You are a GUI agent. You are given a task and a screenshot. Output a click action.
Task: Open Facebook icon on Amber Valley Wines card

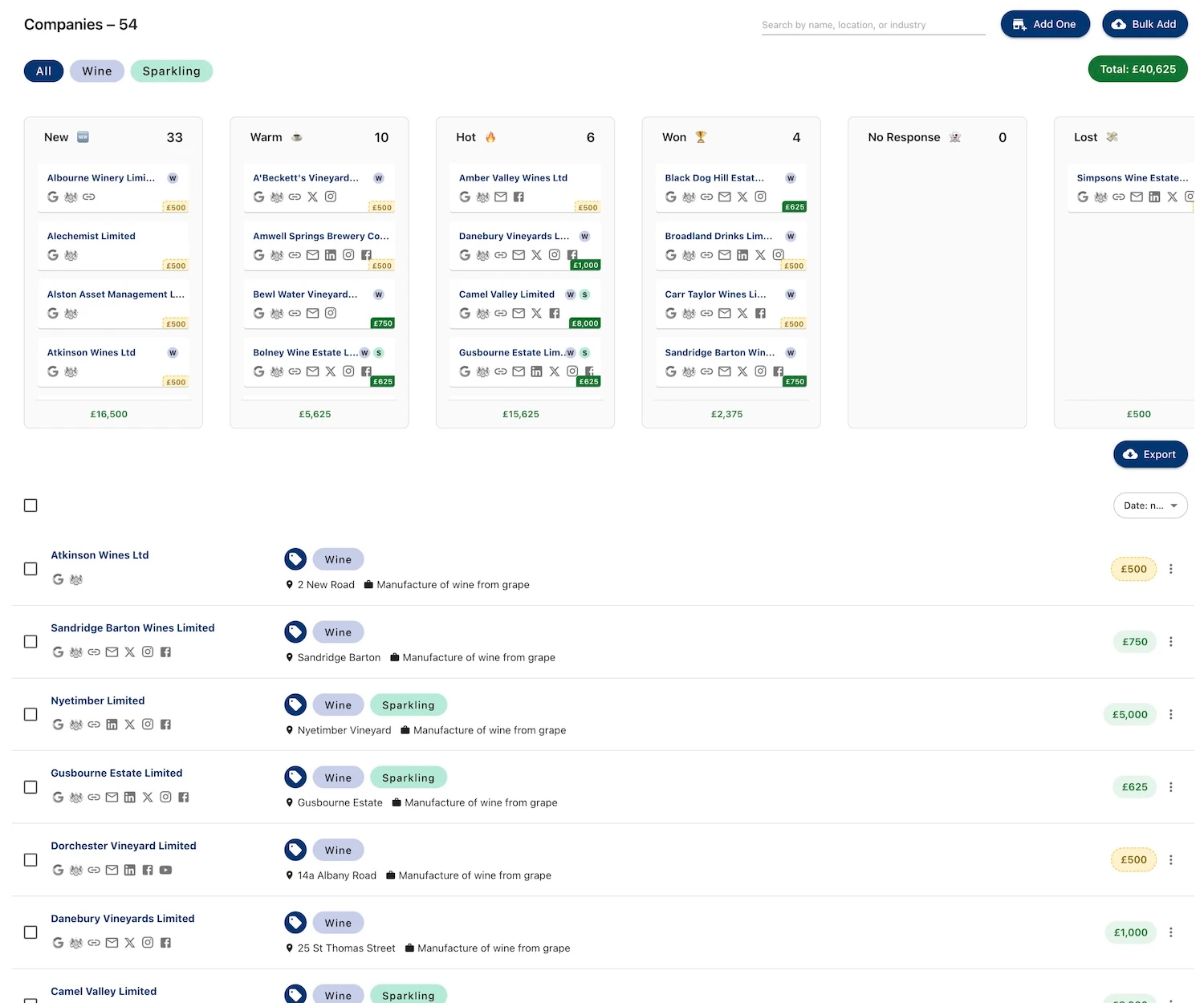[x=519, y=197]
